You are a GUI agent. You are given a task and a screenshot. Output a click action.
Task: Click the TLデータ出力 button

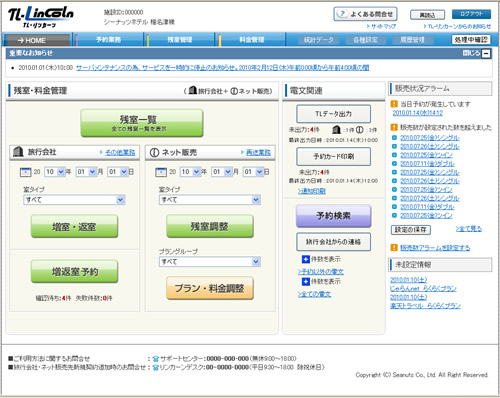[333, 114]
